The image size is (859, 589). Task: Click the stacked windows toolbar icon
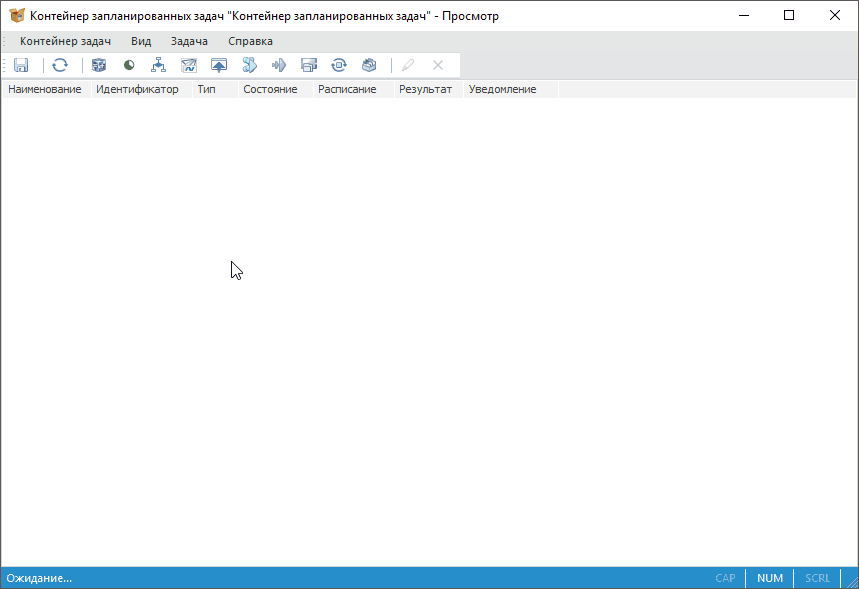(x=309, y=65)
